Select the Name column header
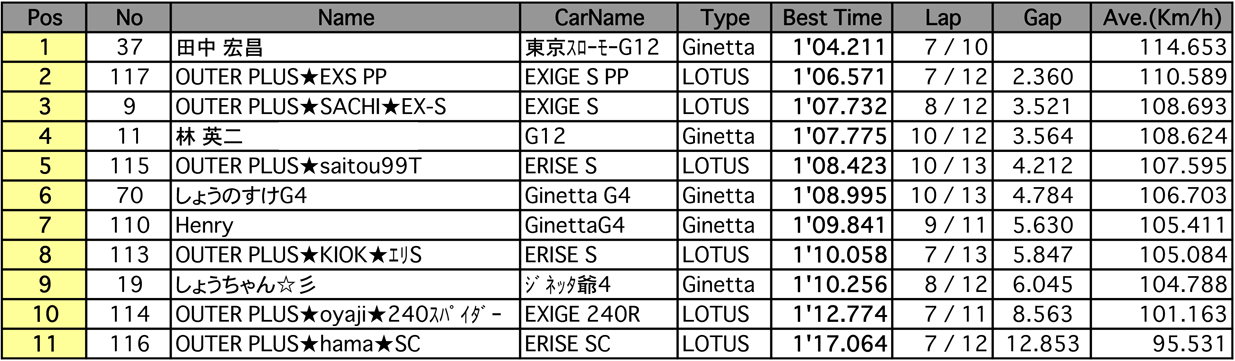 346,17
